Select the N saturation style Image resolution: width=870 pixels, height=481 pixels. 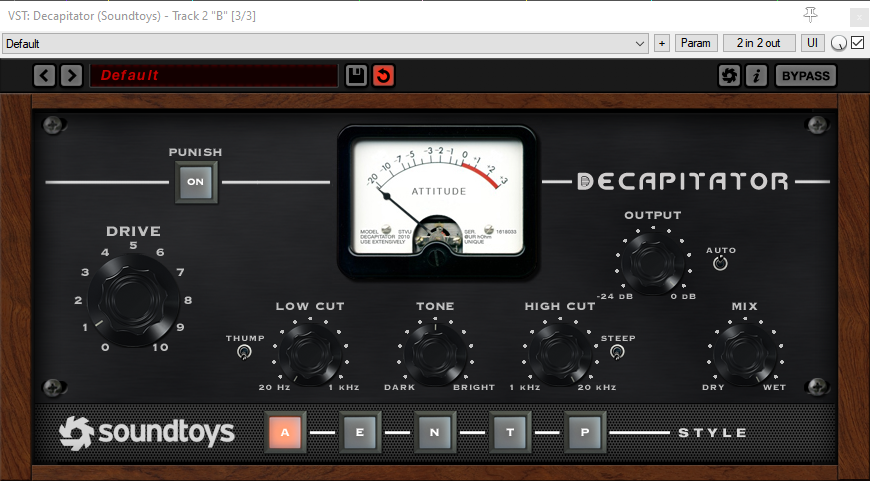pyautogui.click(x=435, y=432)
